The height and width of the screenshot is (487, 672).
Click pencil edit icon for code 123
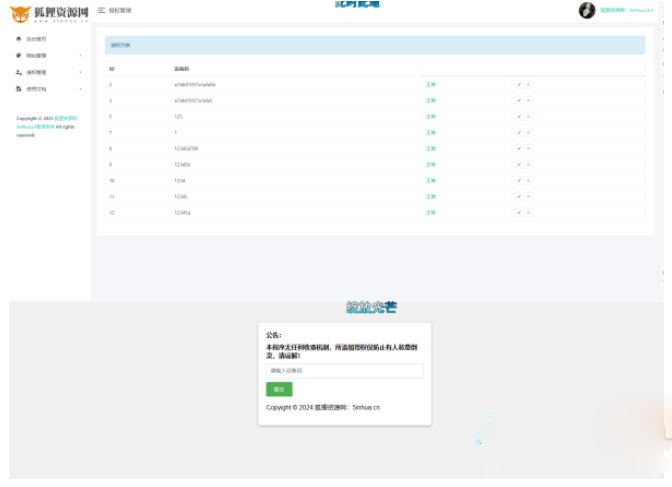(519, 117)
